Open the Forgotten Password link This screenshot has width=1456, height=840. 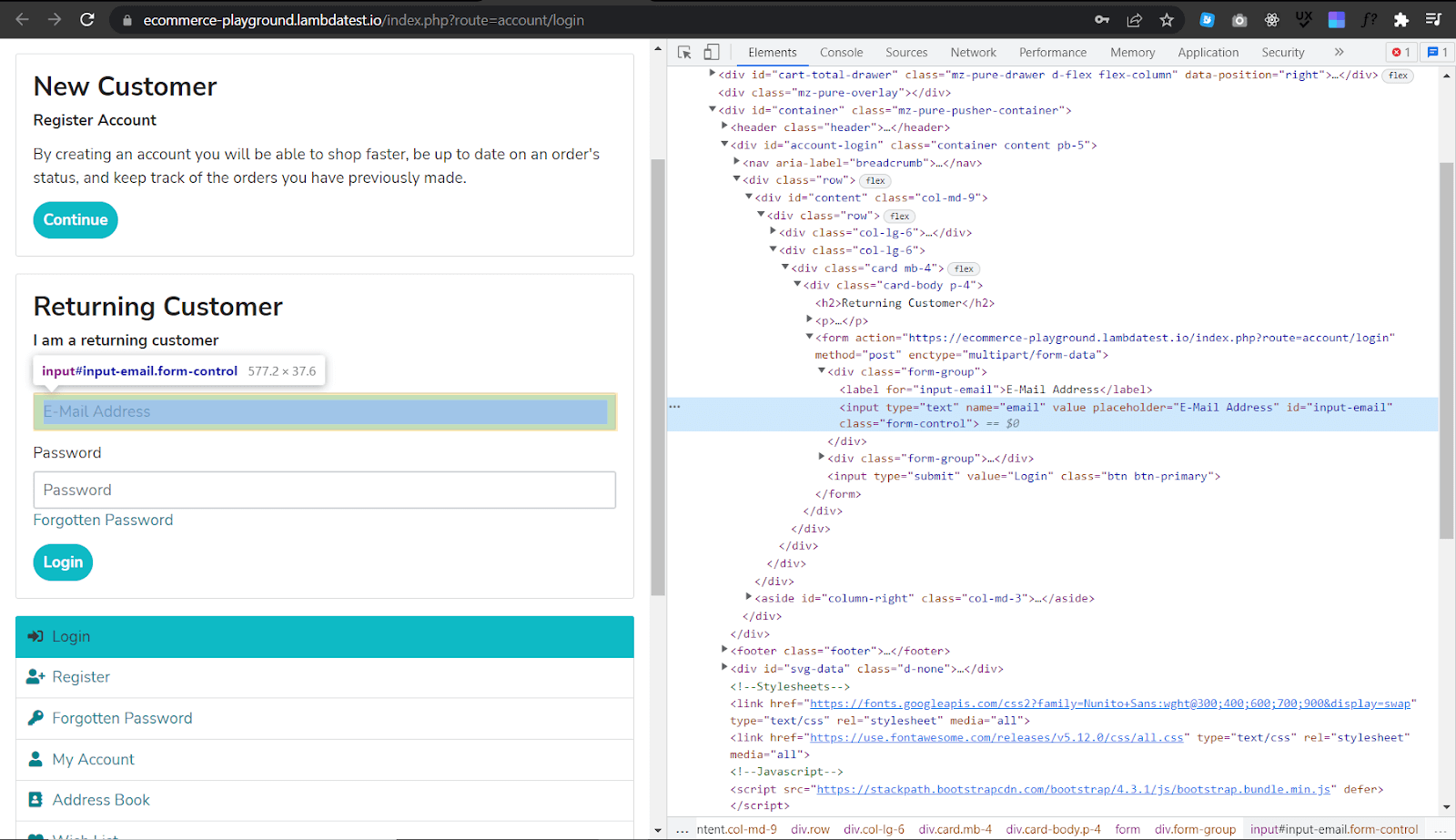point(102,520)
